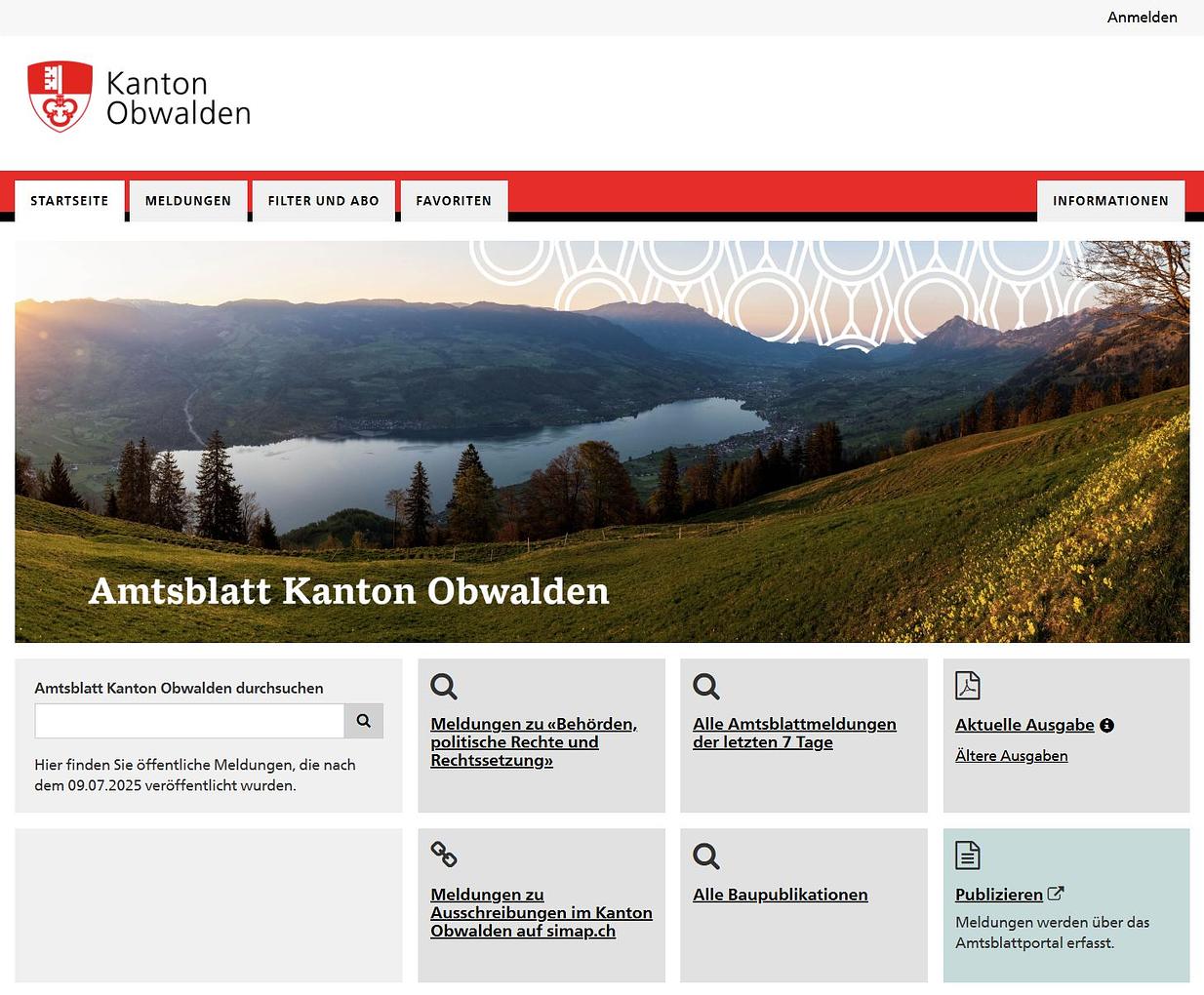
Task: Switch to the Meldungen tab
Action: click(x=188, y=201)
